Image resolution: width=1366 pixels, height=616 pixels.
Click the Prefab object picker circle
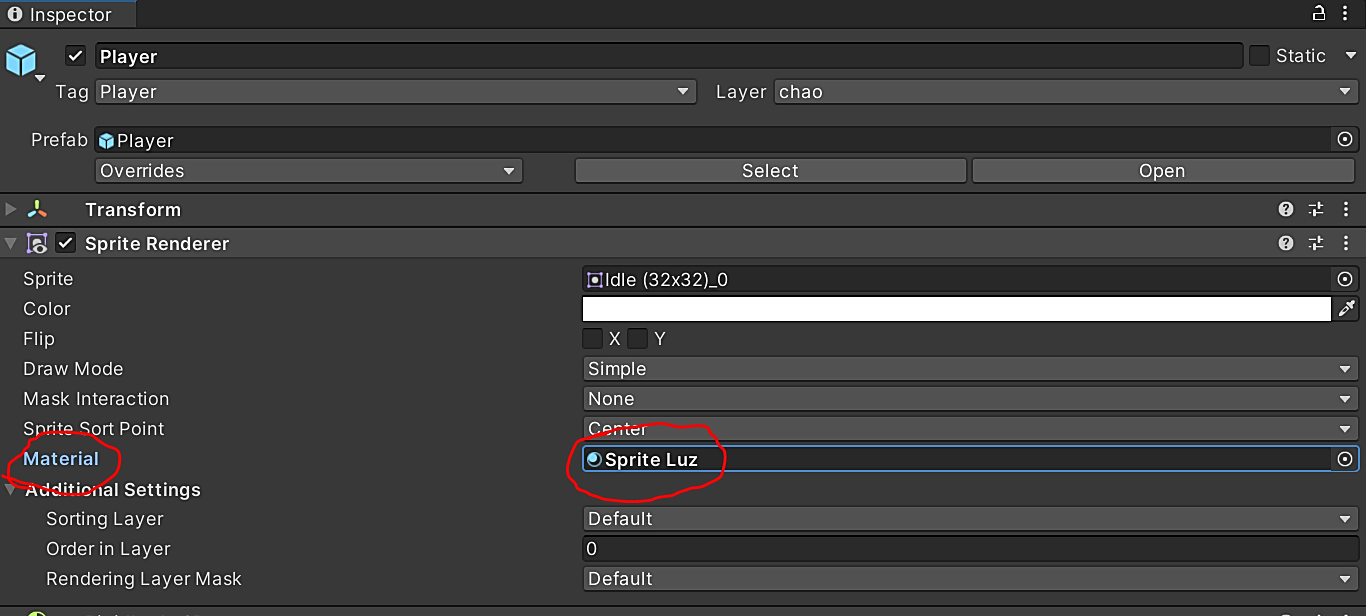click(x=1345, y=140)
